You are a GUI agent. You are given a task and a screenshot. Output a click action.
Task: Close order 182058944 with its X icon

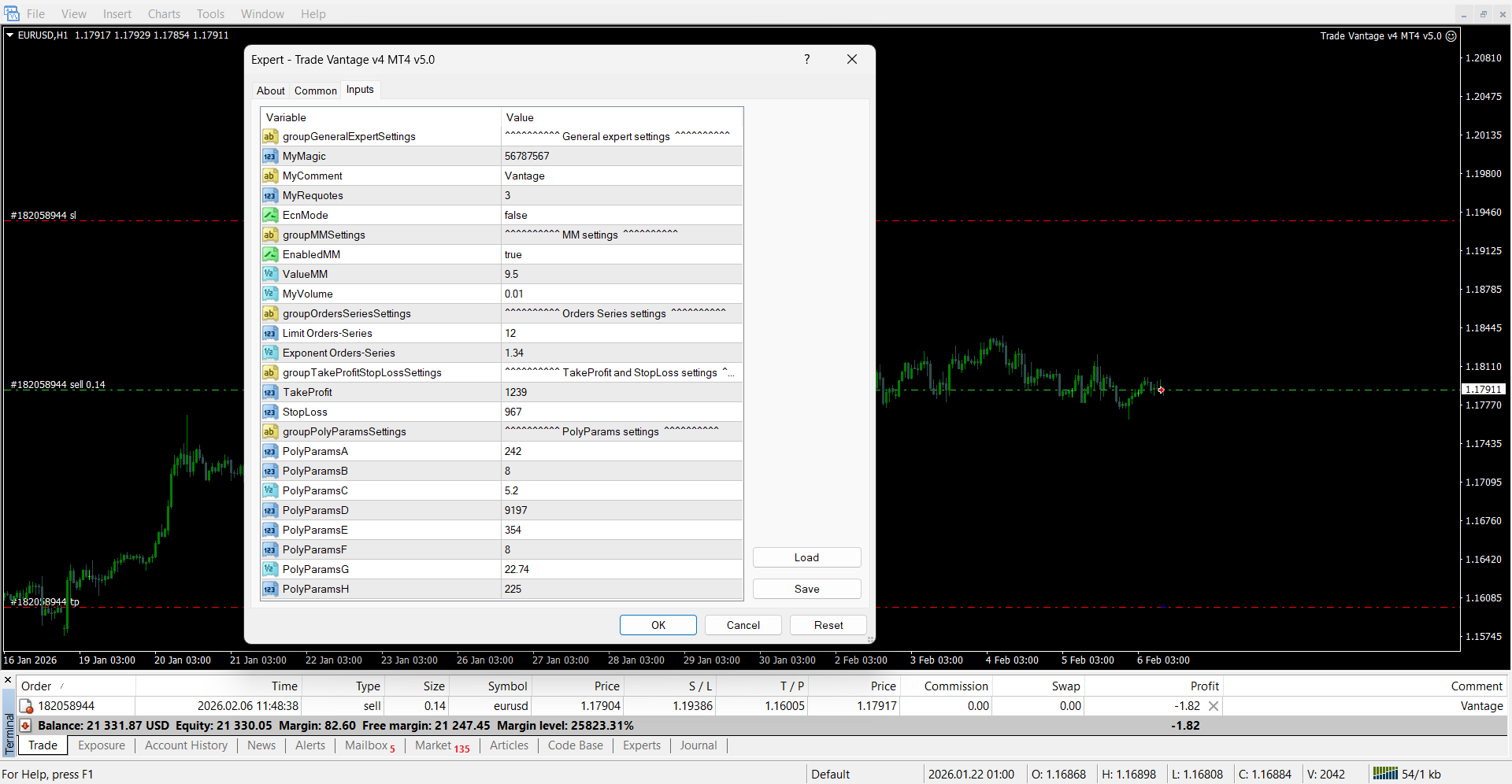tap(1214, 706)
